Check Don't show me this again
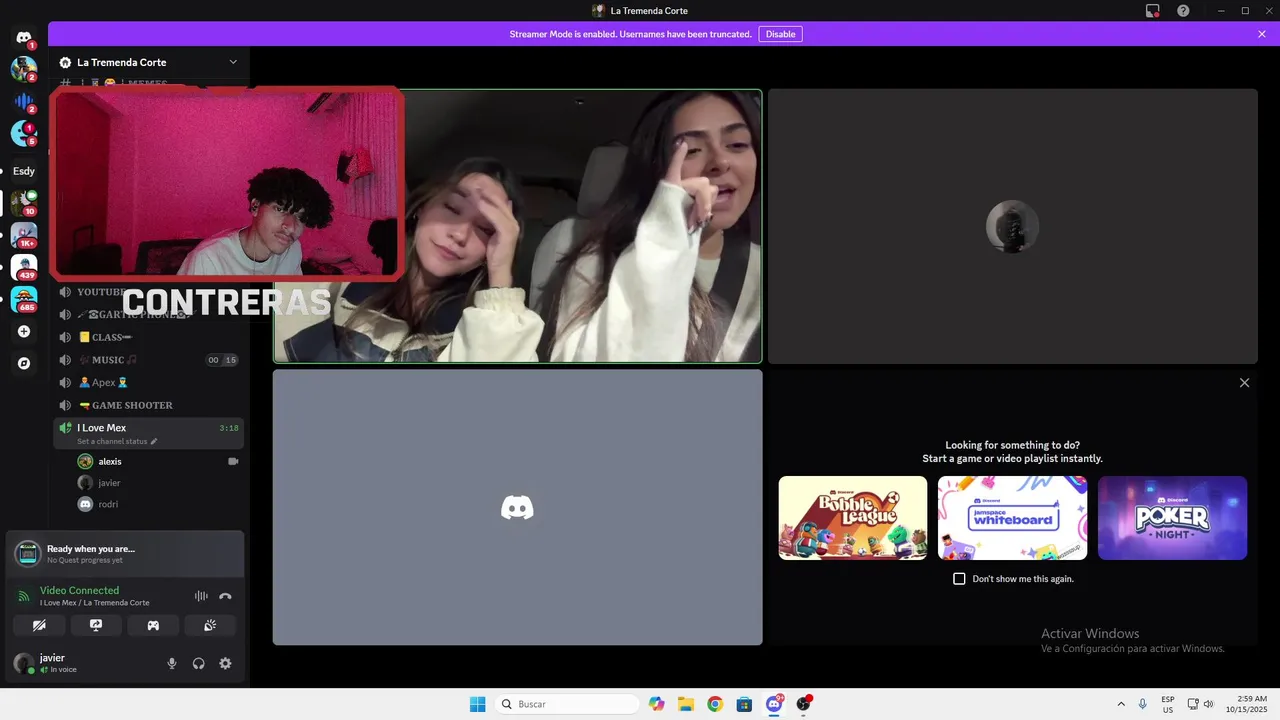 point(959,579)
